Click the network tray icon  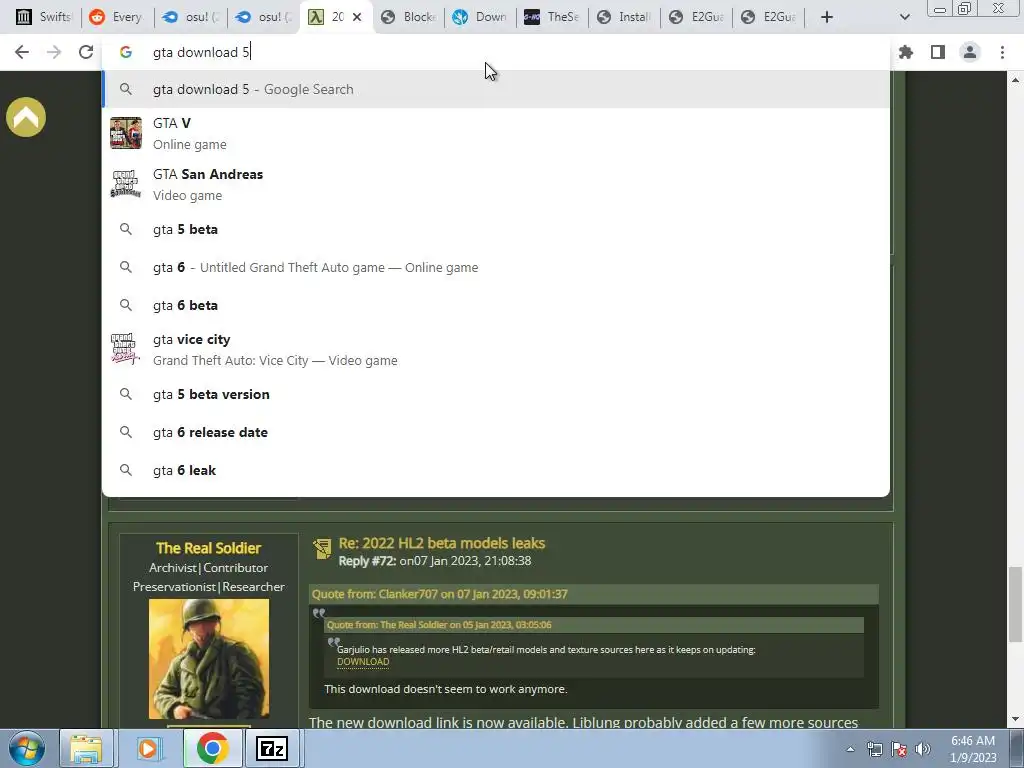pyautogui.click(x=874, y=749)
